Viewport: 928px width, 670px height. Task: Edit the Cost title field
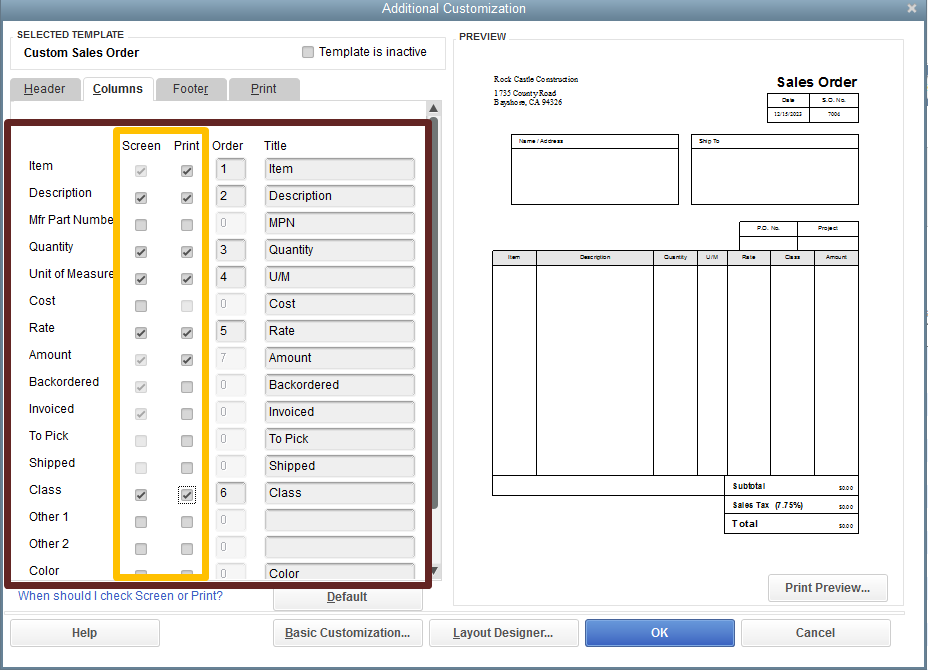(340, 304)
